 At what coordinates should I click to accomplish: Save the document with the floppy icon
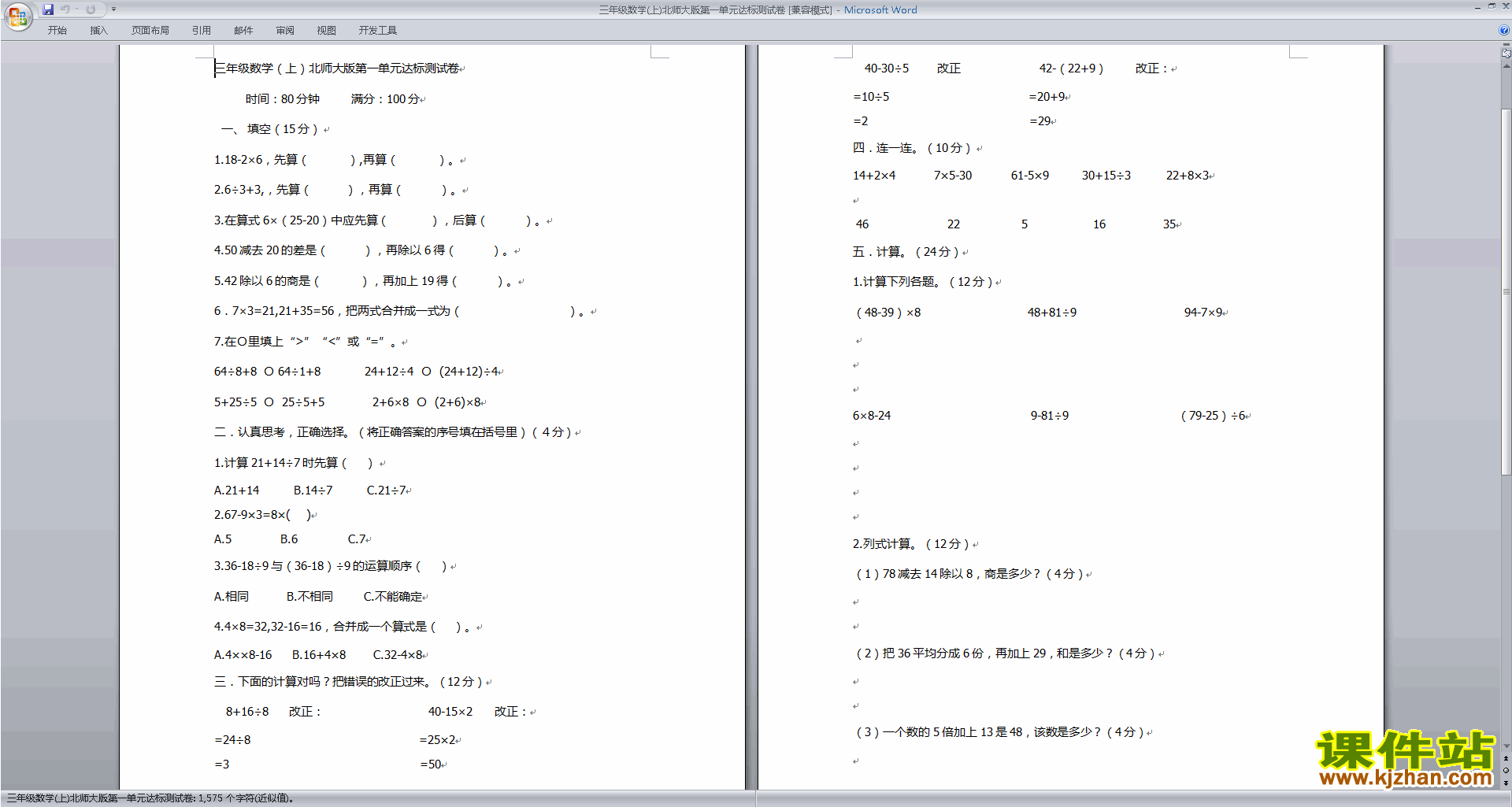tap(48, 9)
